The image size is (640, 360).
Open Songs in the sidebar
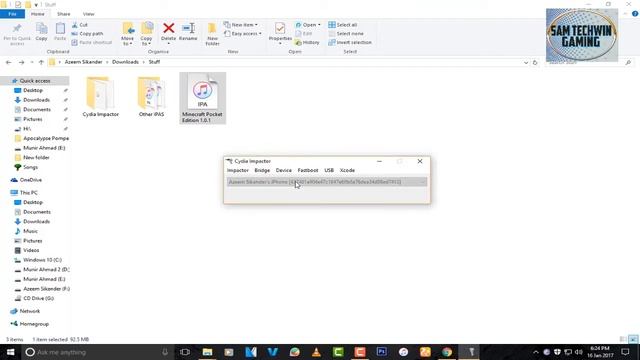pos(30,167)
